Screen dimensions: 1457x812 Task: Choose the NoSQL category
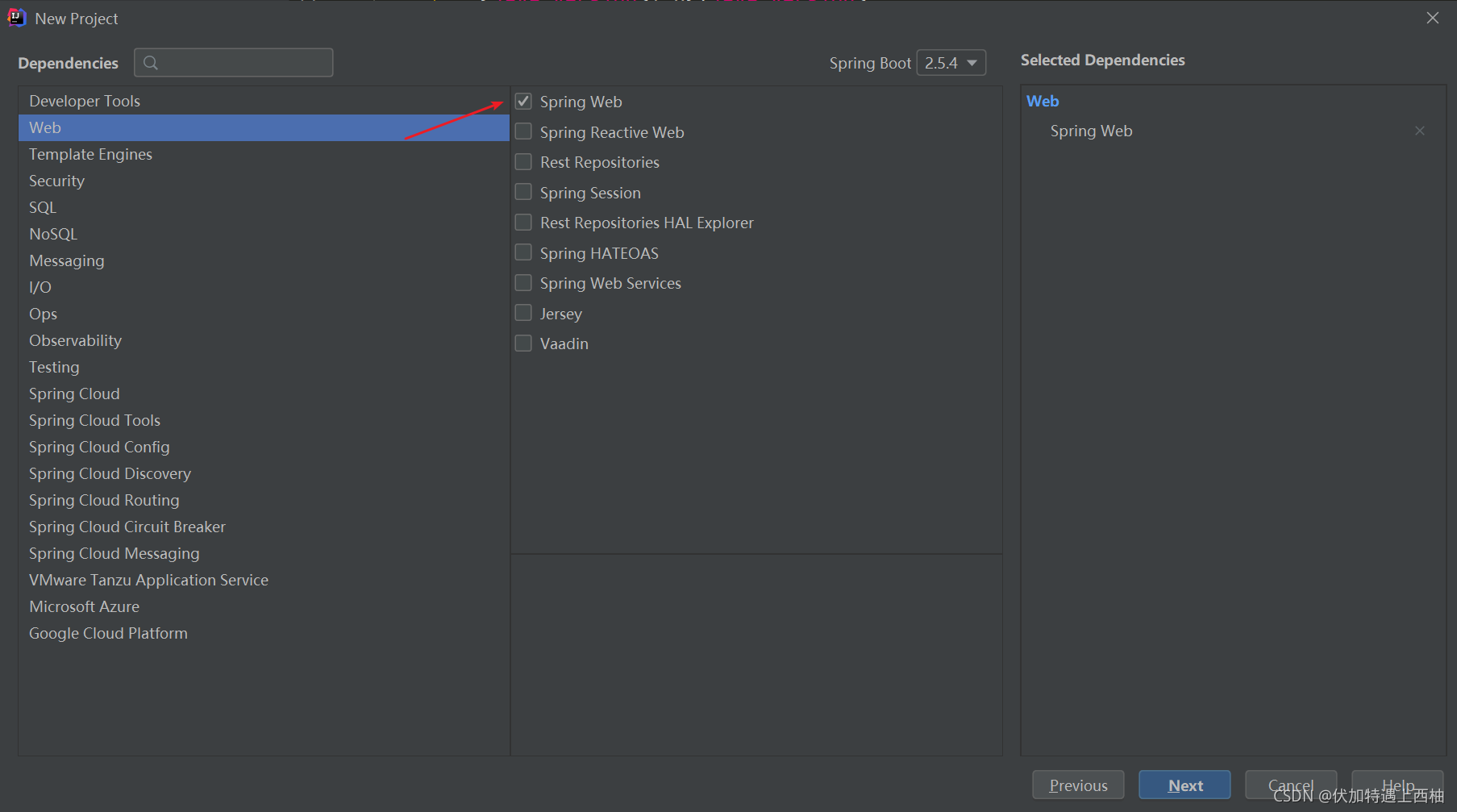click(x=264, y=234)
